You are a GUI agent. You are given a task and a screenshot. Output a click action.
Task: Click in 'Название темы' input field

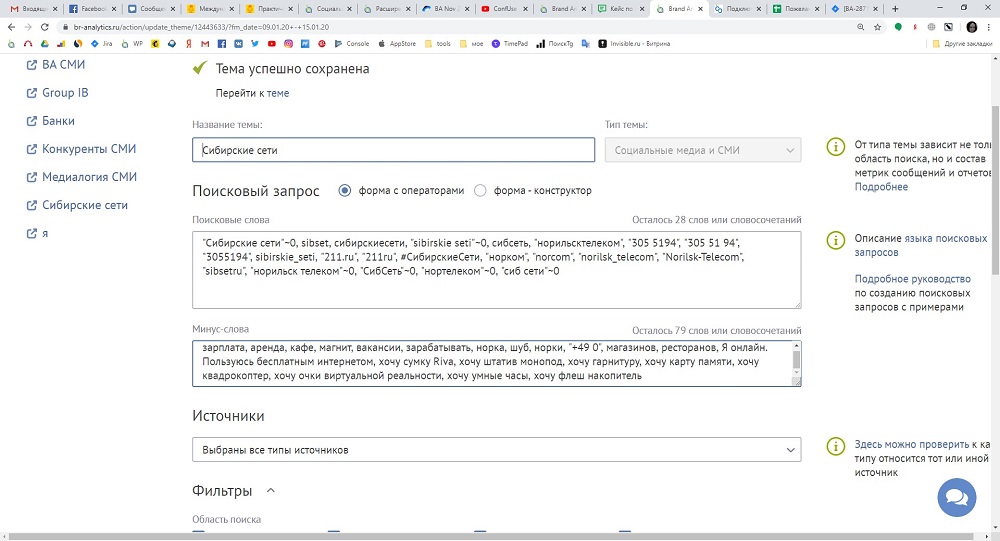coord(393,150)
